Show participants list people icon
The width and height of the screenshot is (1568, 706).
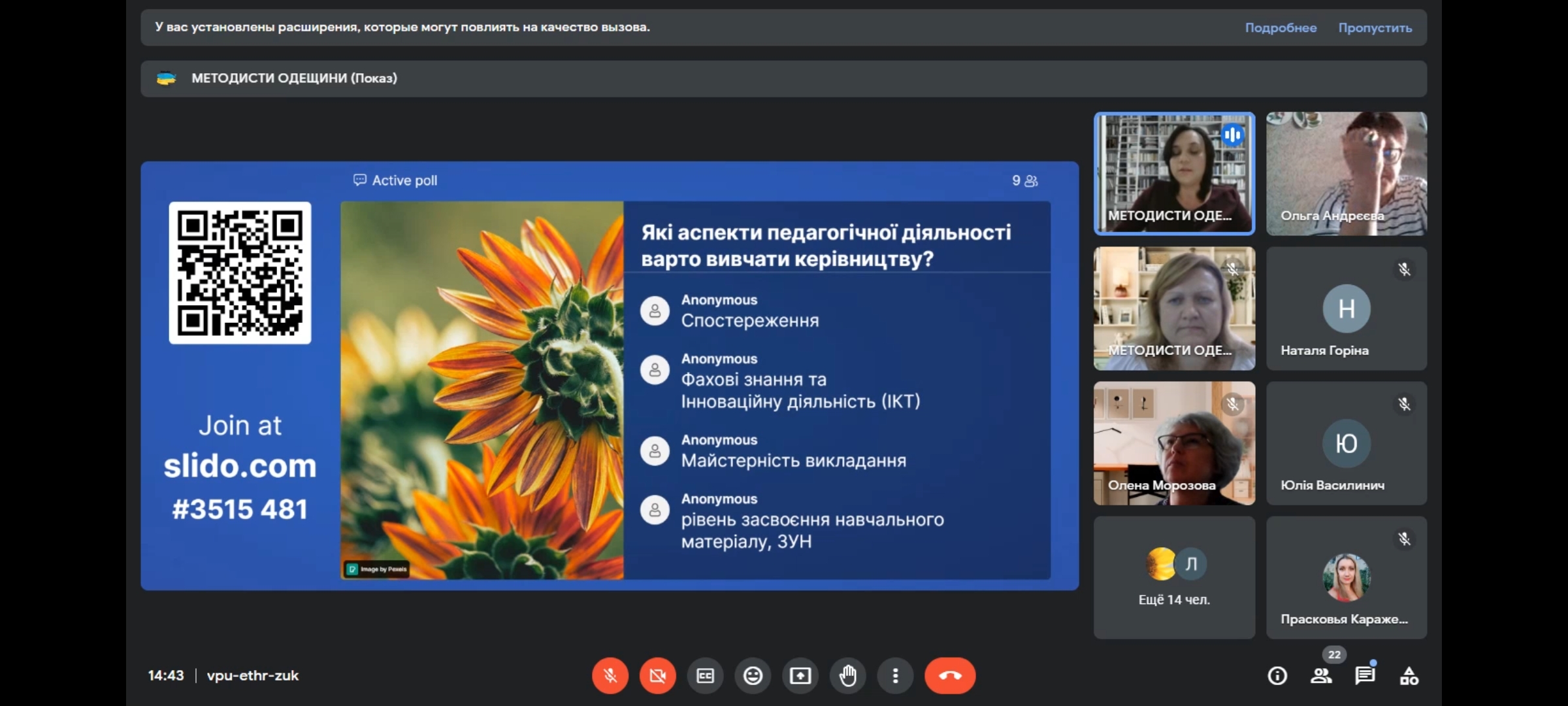pyautogui.click(x=1321, y=675)
